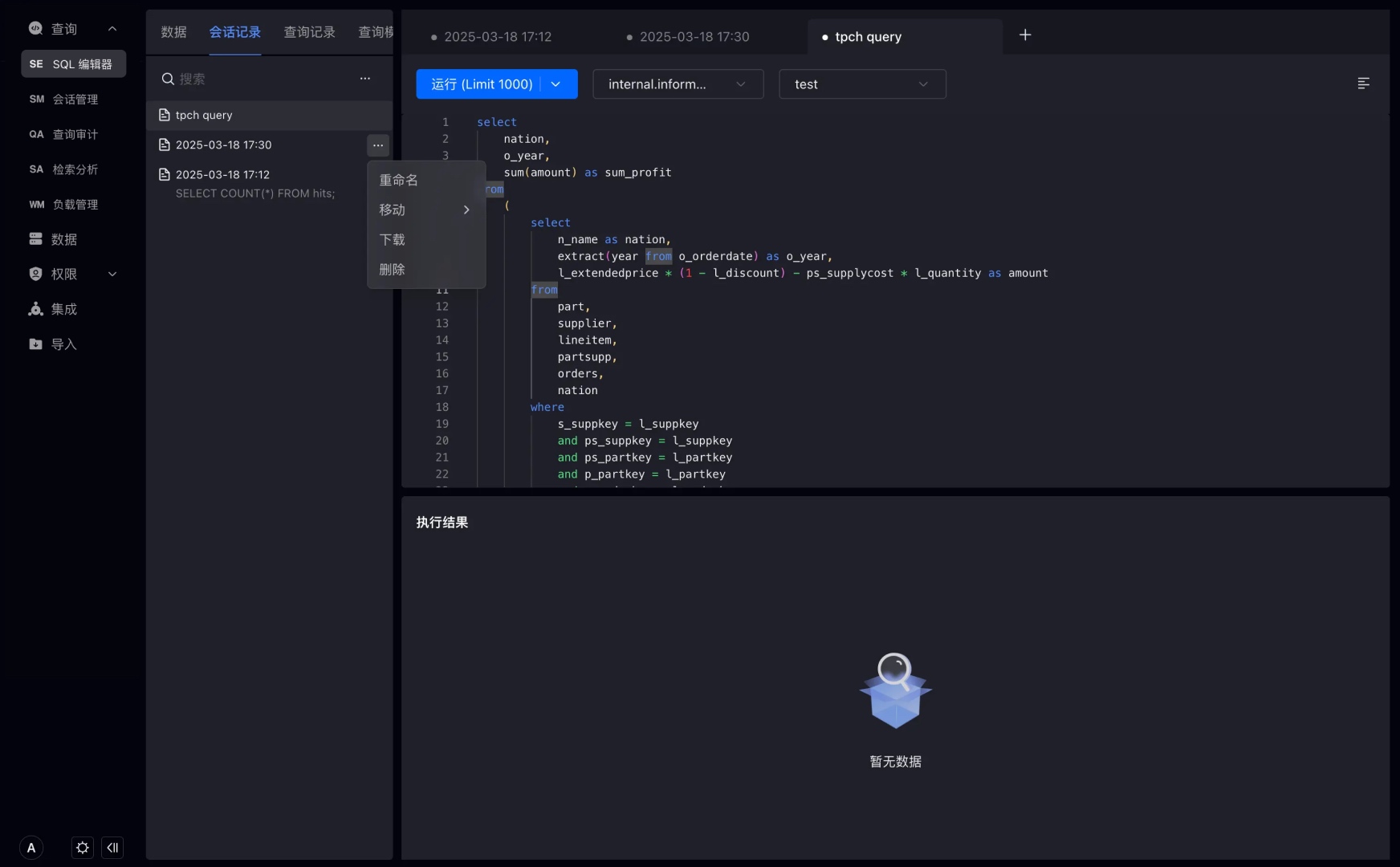Viewport: 1400px width, 867px height.
Task: Collapse the 查询 sidebar group chevron
Action: click(x=112, y=29)
